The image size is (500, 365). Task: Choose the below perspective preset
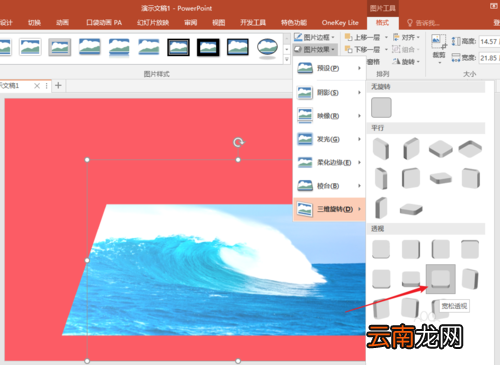470,249
